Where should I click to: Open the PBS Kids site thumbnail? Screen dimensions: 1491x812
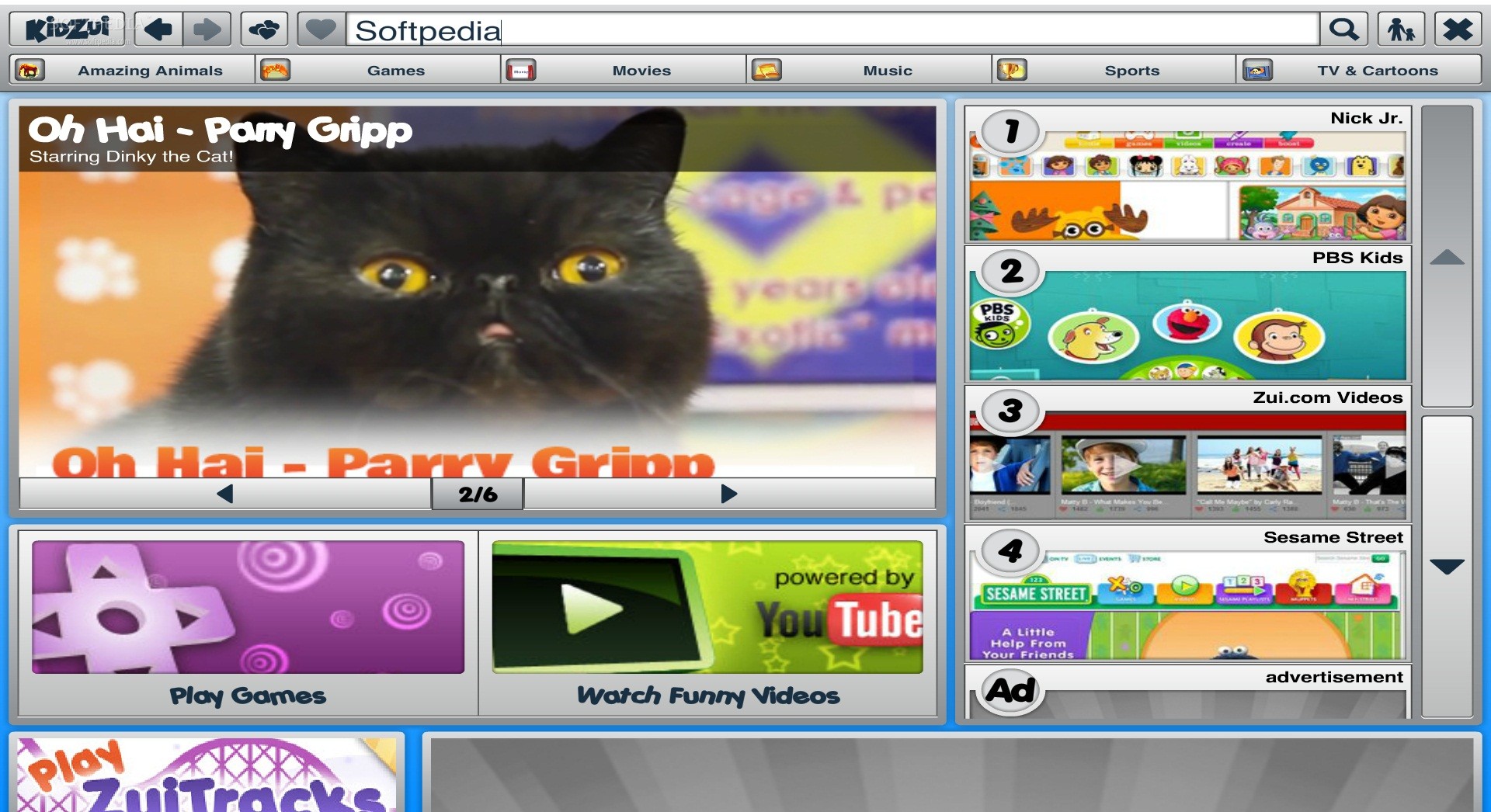[1187, 324]
